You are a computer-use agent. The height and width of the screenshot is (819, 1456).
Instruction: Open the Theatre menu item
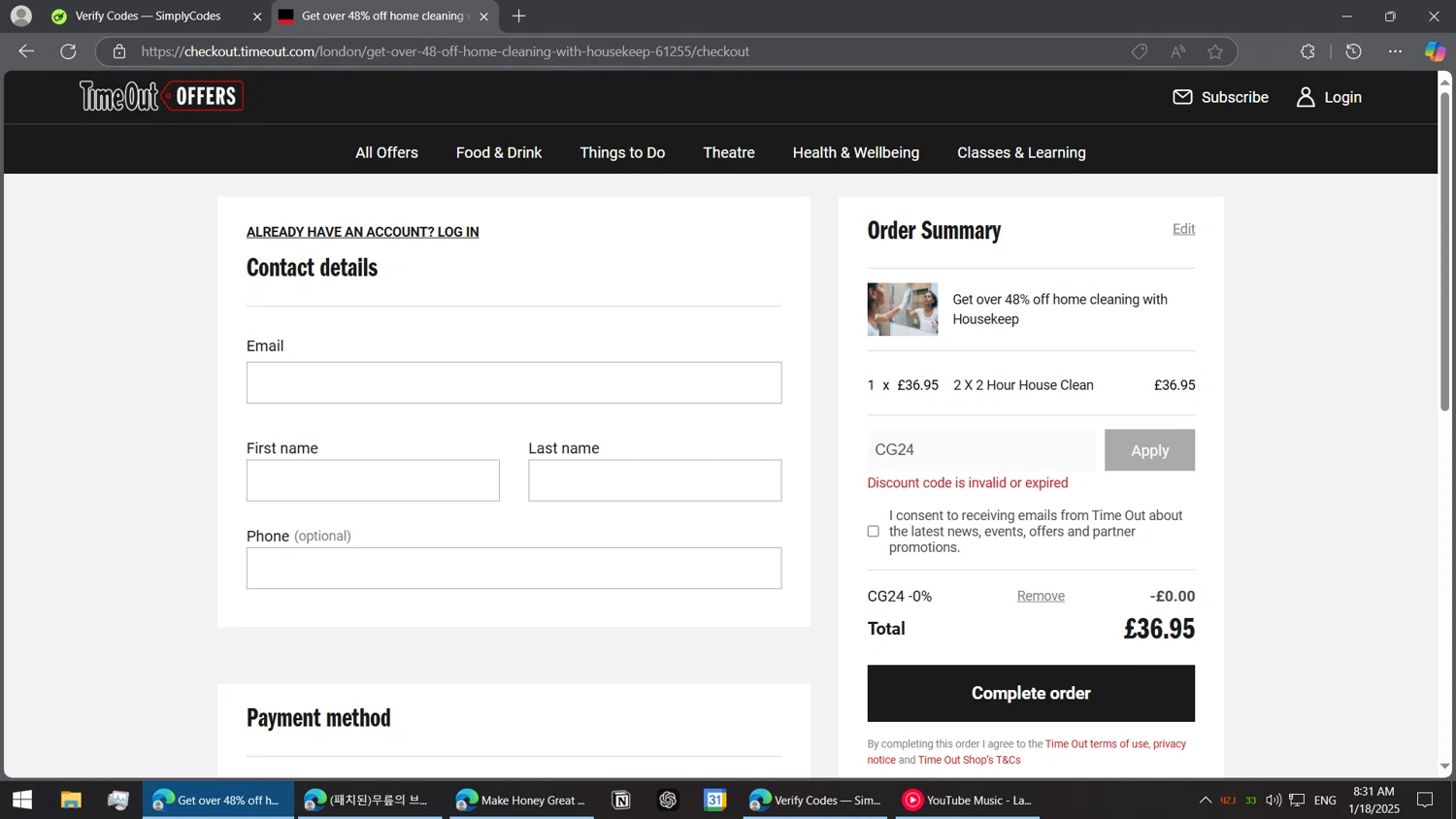[729, 152]
